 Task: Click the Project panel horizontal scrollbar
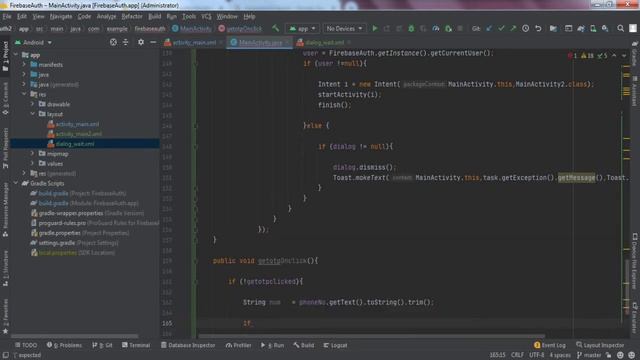[x=75, y=336]
